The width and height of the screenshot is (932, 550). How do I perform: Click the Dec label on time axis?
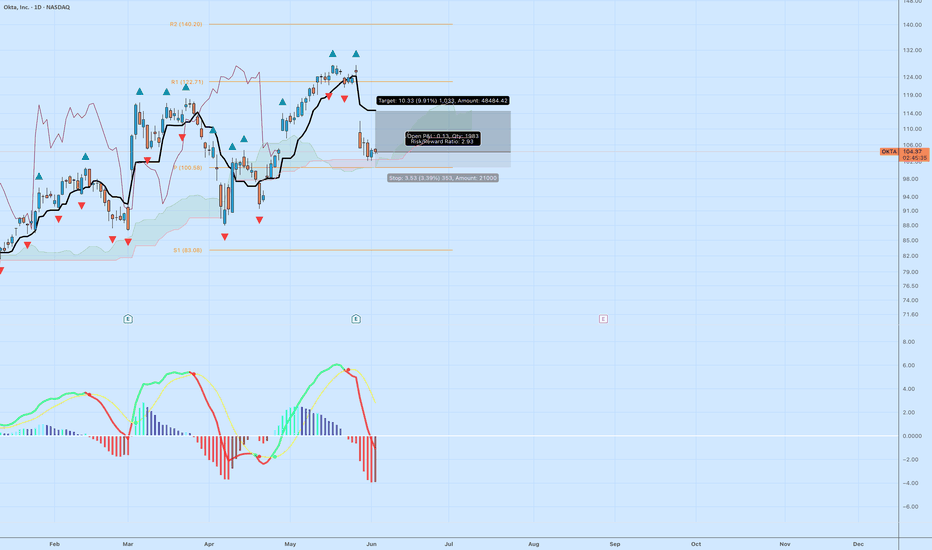click(858, 544)
